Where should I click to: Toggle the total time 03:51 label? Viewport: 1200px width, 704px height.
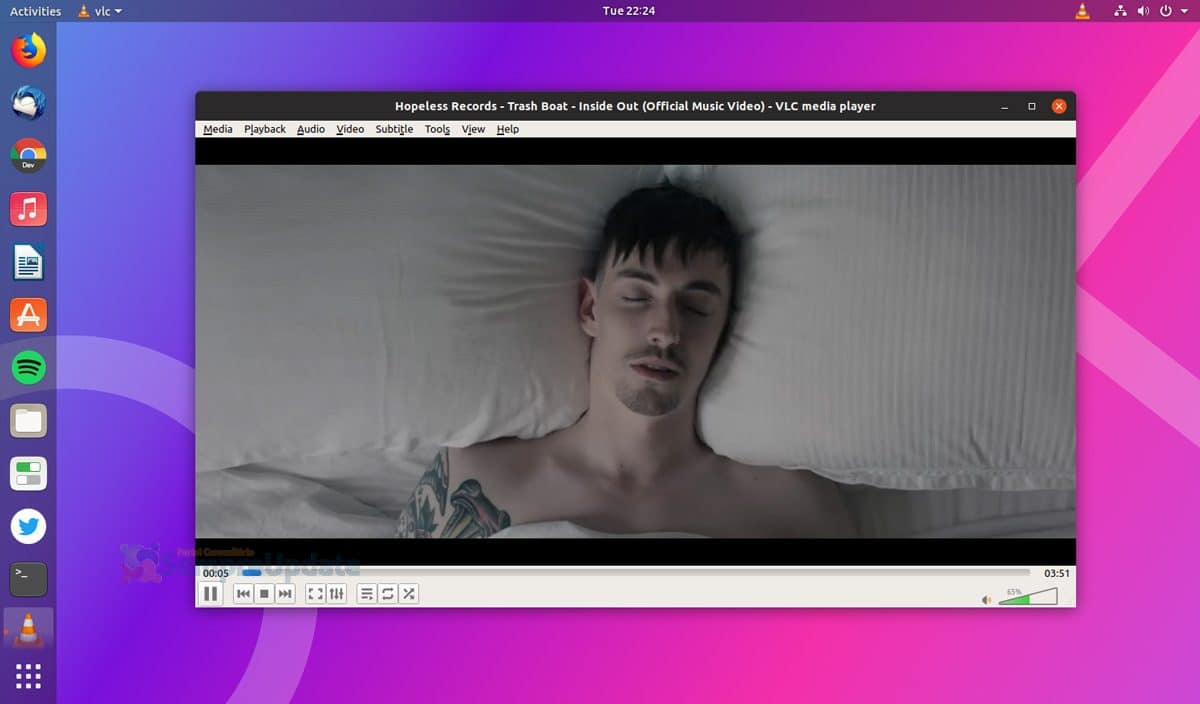(x=1057, y=573)
